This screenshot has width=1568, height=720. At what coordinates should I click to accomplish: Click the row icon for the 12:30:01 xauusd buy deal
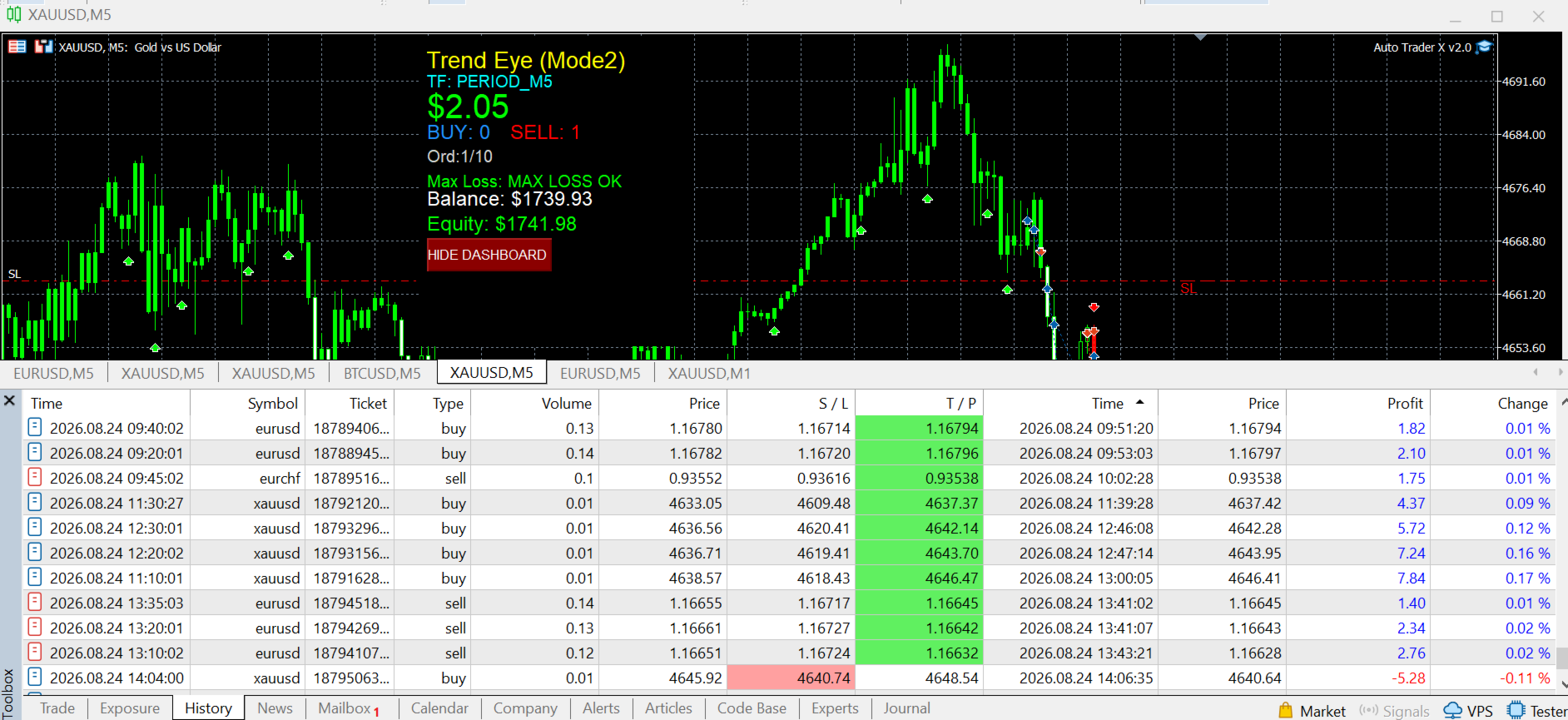coord(35,528)
